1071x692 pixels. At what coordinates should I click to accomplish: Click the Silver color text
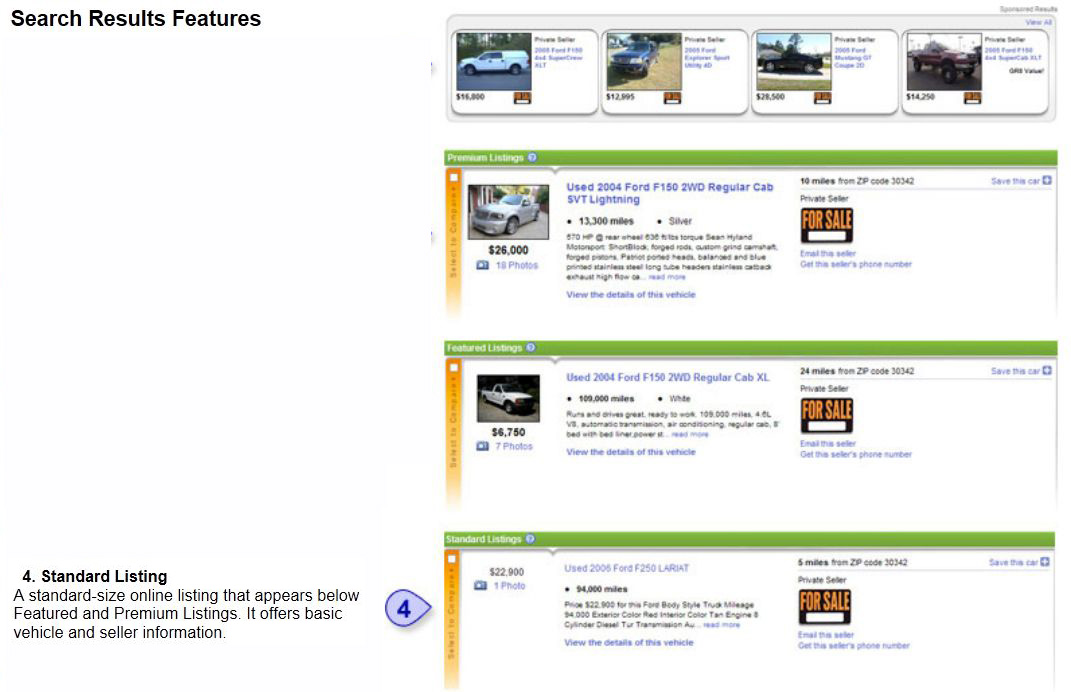coord(680,221)
